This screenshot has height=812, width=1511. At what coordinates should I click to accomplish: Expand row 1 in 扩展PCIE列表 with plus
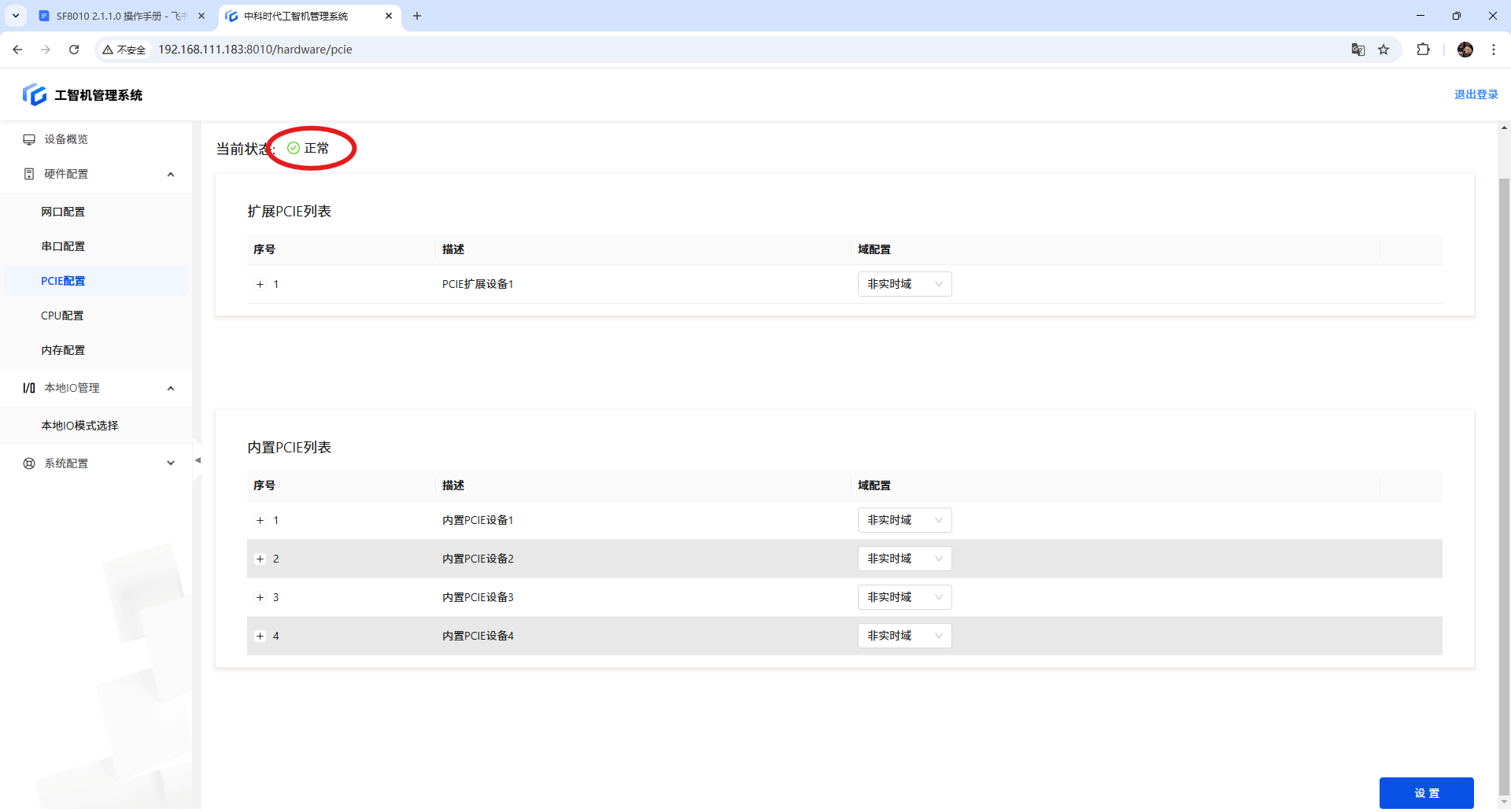pos(260,285)
